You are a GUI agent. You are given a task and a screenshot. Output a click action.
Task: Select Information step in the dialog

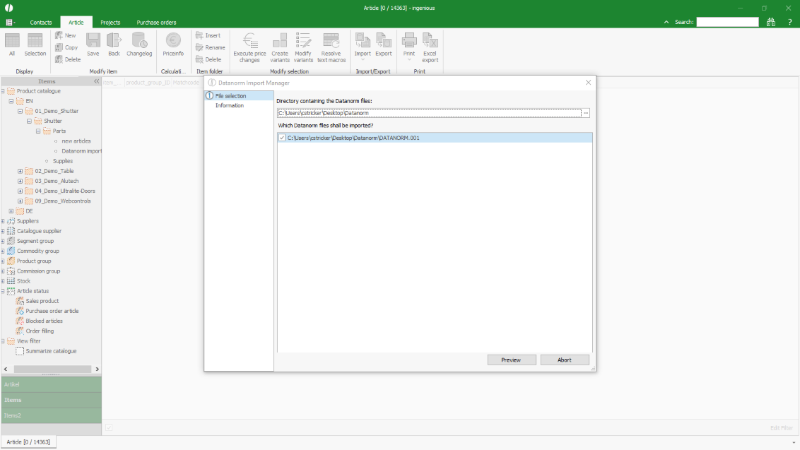(230, 106)
